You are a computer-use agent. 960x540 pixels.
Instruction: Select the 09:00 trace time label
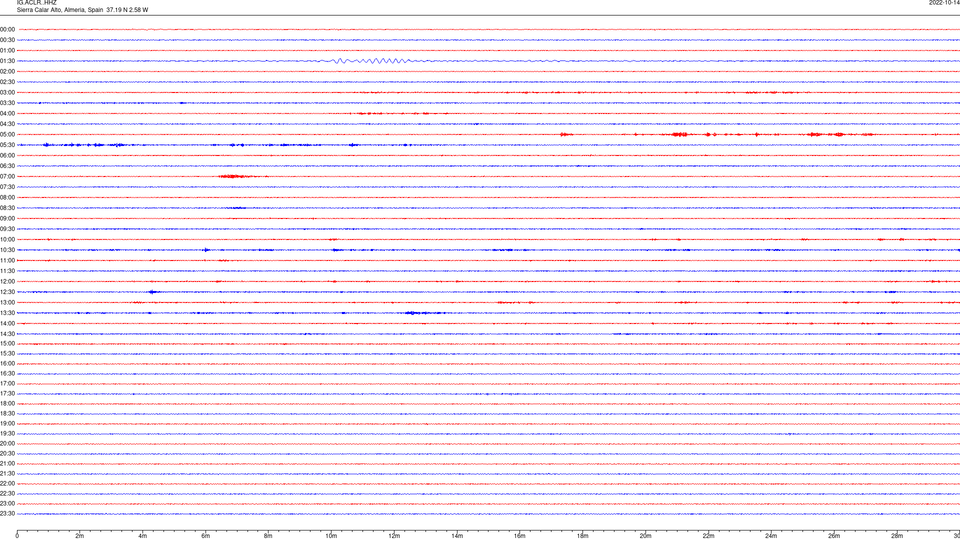pos(7,219)
